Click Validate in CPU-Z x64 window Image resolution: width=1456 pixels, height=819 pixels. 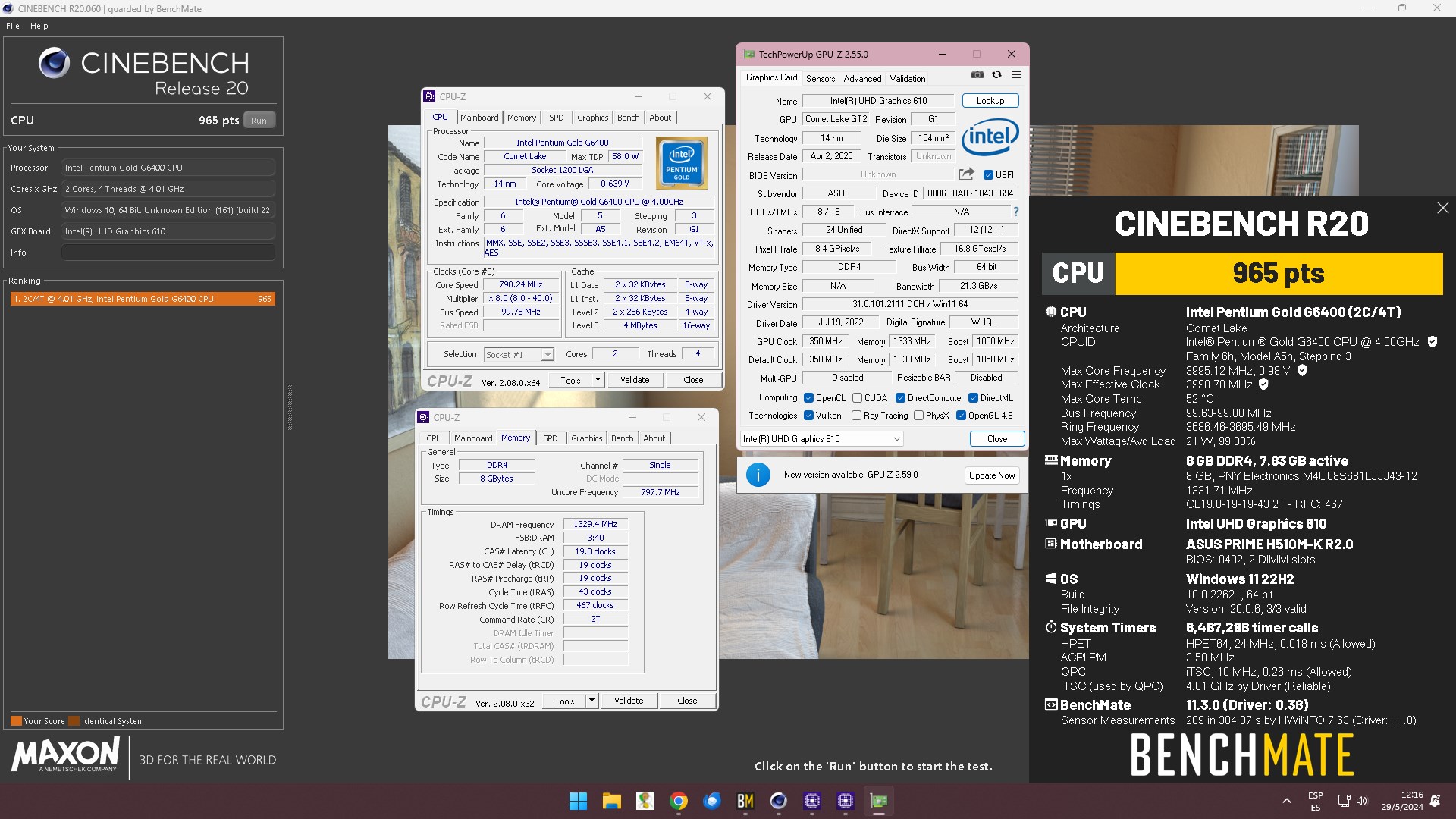coord(635,380)
